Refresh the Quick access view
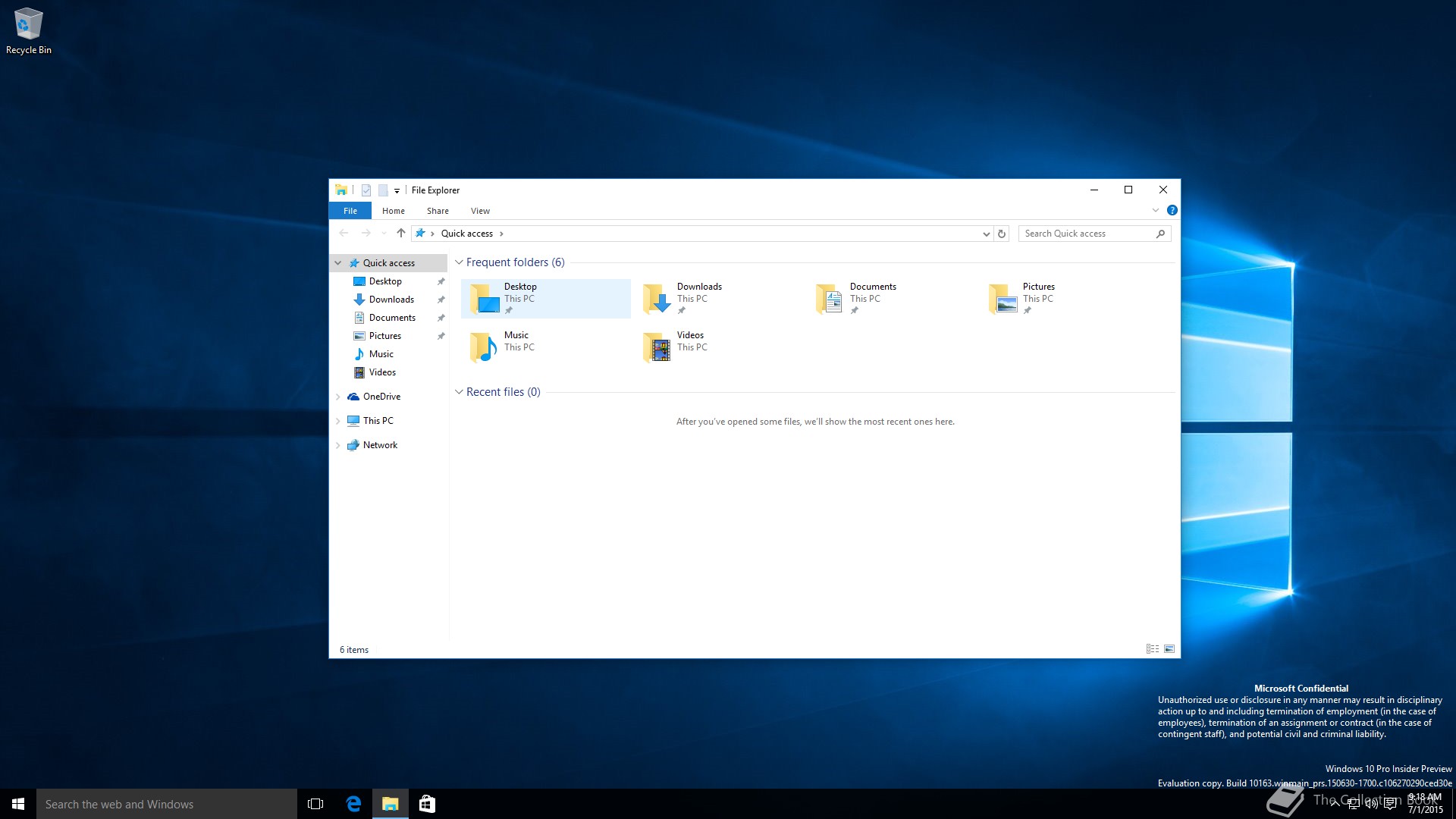 1002,234
